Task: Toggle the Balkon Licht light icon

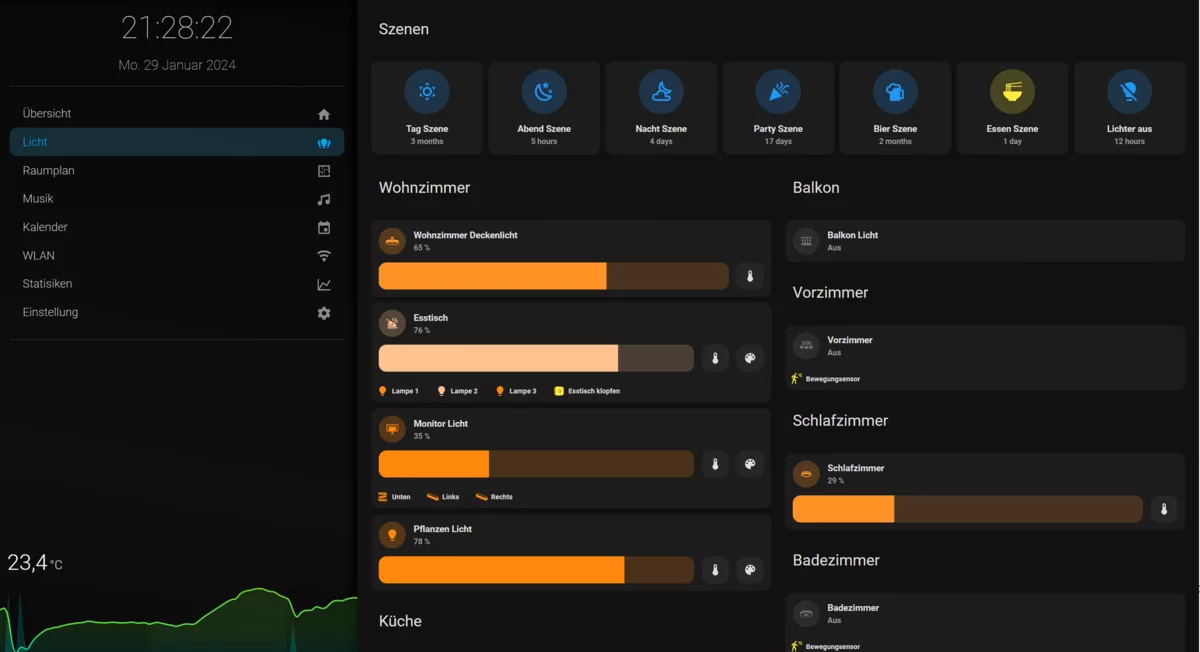Action: click(806, 241)
